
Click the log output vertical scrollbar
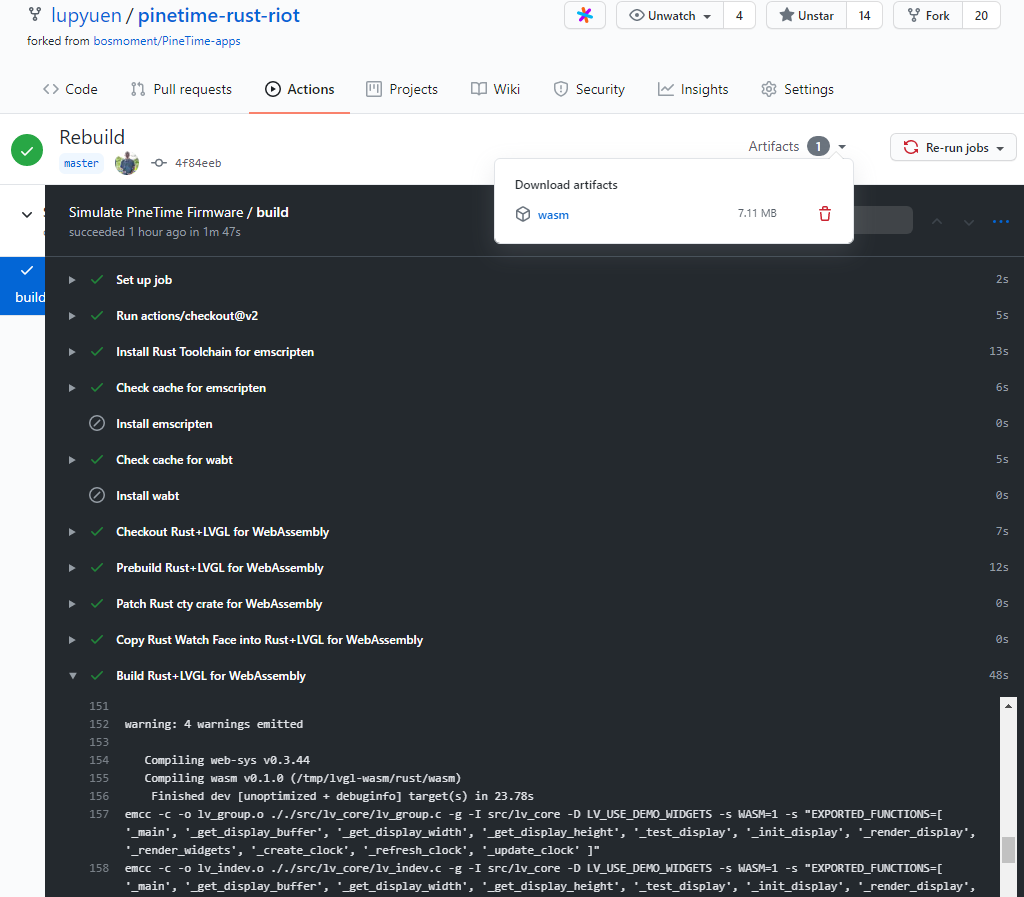click(1008, 849)
